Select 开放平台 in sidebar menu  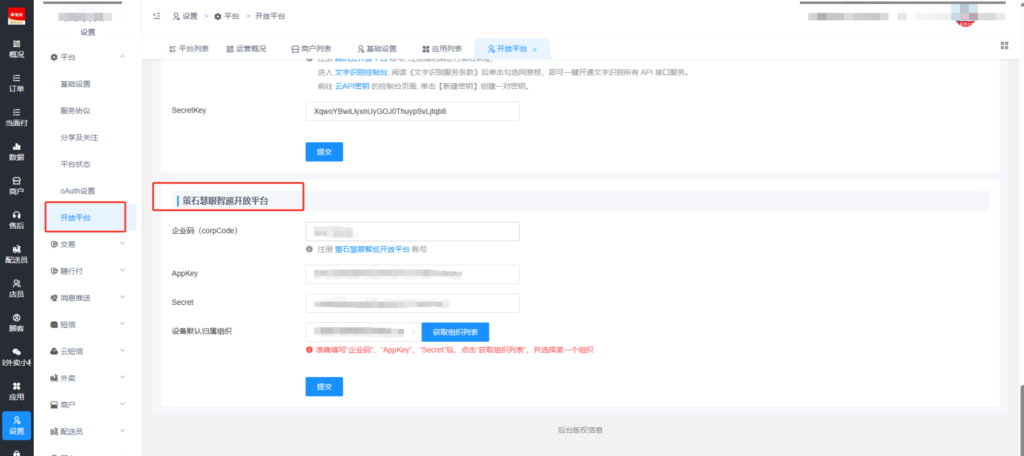point(75,218)
